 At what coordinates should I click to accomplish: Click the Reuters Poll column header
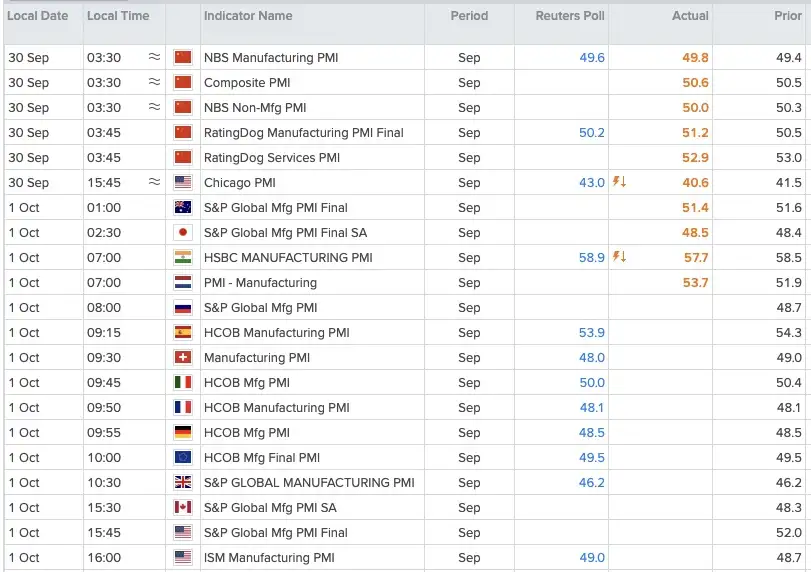[x=570, y=16]
